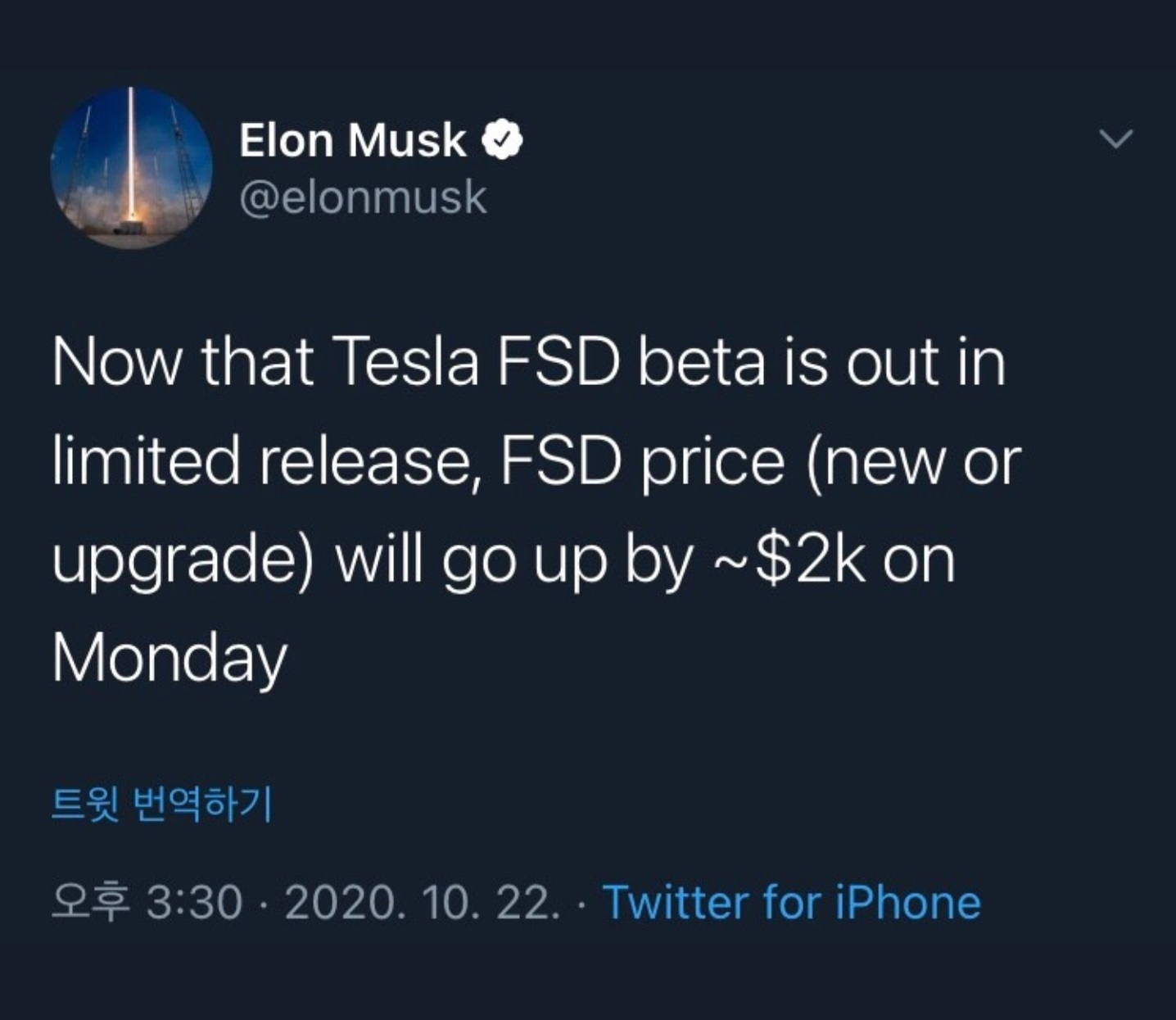Click the 오후 3:30 timestamp
The height and width of the screenshot is (1020, 1176).
pyautogui.click(x=147, y=903)
